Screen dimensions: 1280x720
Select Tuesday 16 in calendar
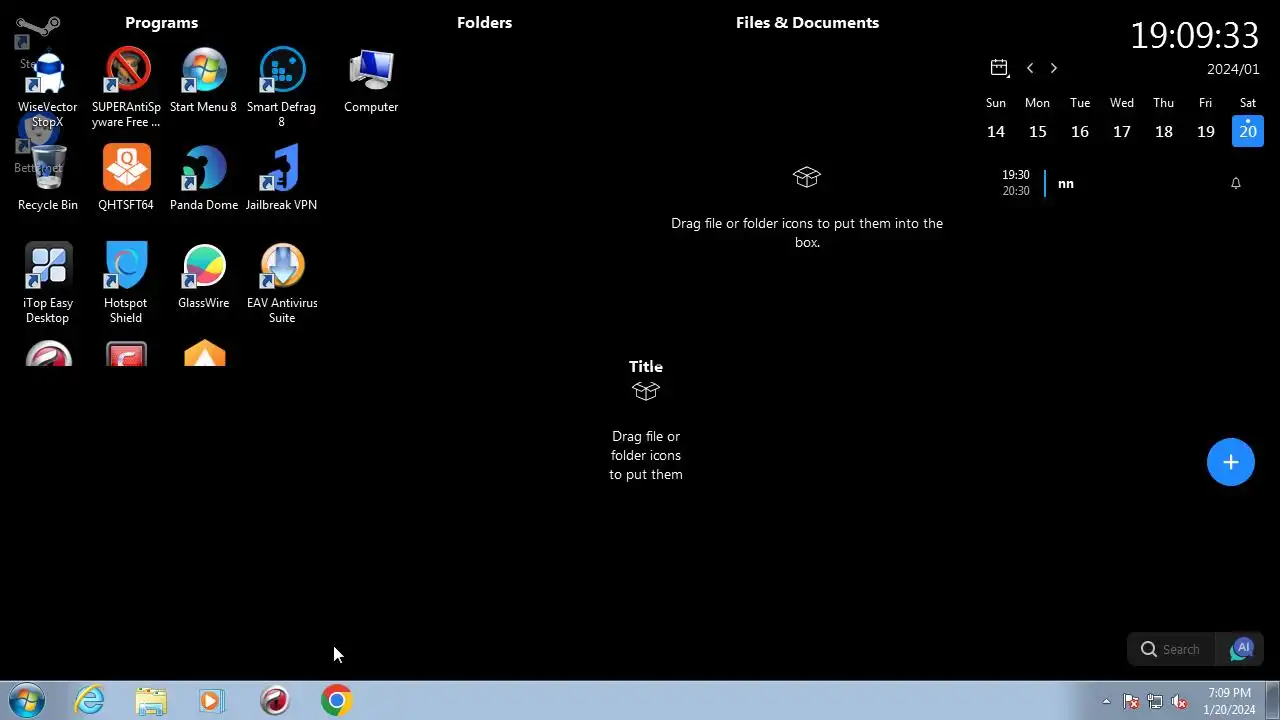(1080, 131)
